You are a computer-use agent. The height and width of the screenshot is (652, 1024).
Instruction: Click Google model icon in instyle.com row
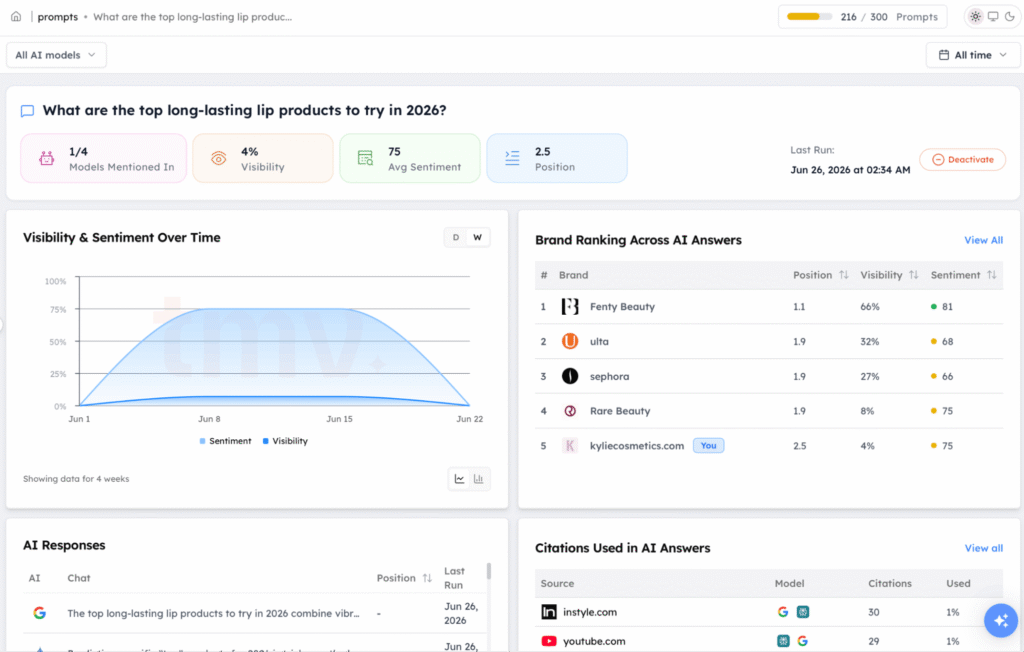[783, 612]
